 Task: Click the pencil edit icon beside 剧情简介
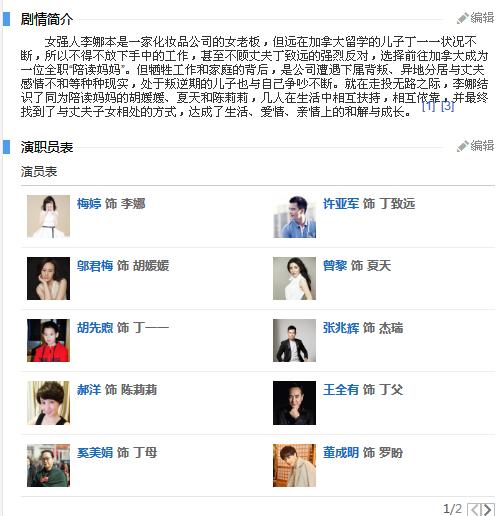pos(462,18)
